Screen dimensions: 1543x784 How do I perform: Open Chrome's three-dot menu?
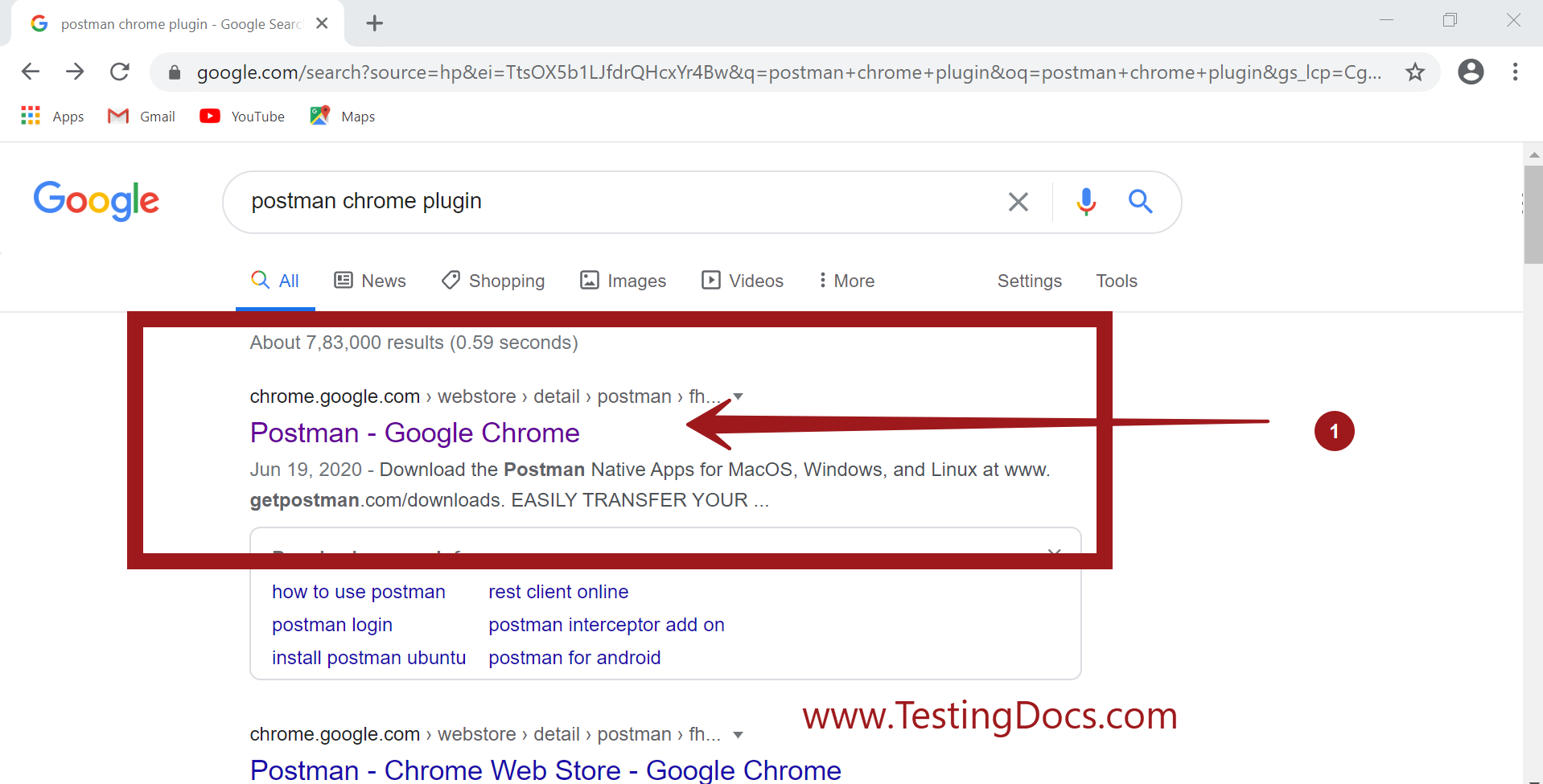[x=1515, y=72]
